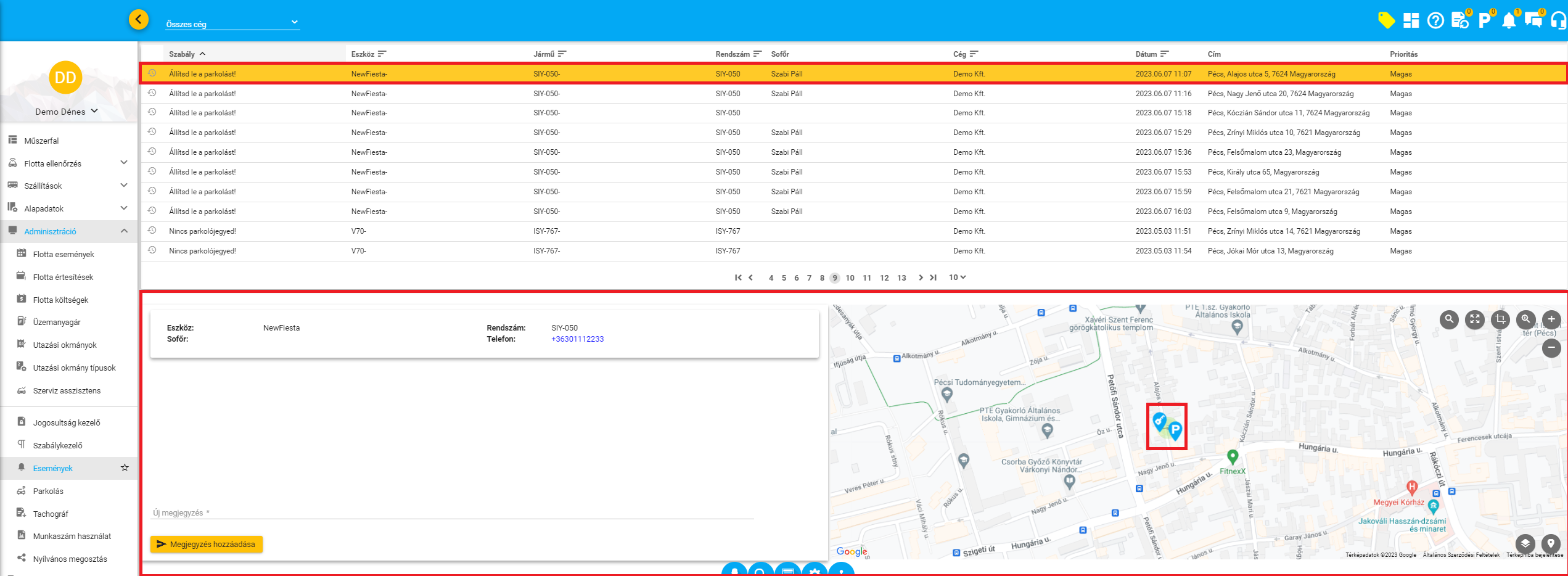Open the Parkolás menu item
This screenshot has height=576, width=1568.
tap(48, 491)
